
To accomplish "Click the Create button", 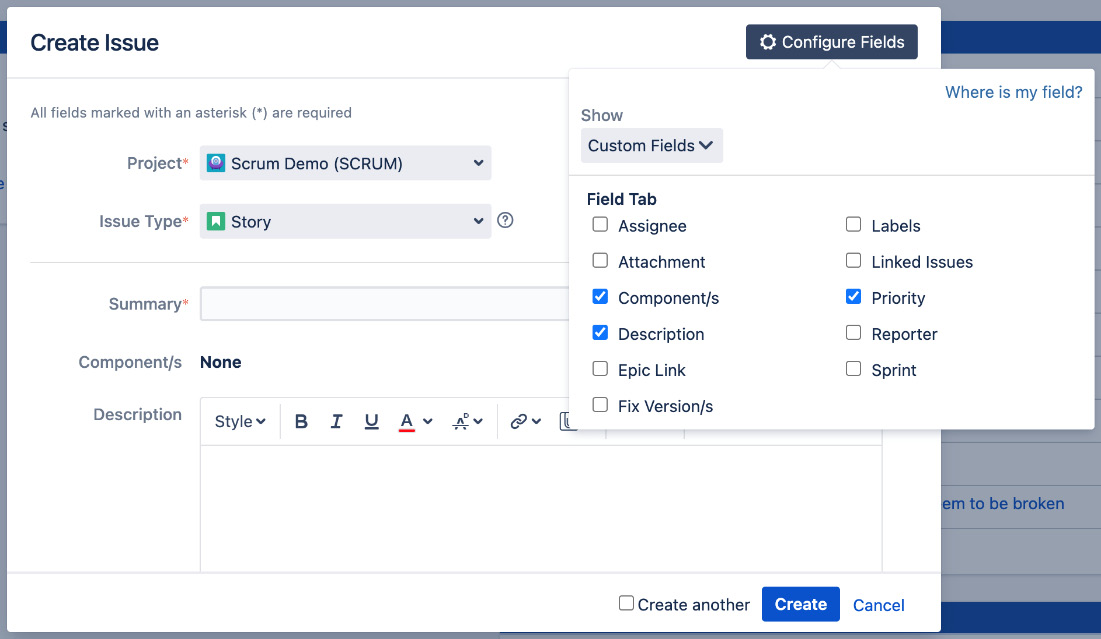I will coord(800,604).
